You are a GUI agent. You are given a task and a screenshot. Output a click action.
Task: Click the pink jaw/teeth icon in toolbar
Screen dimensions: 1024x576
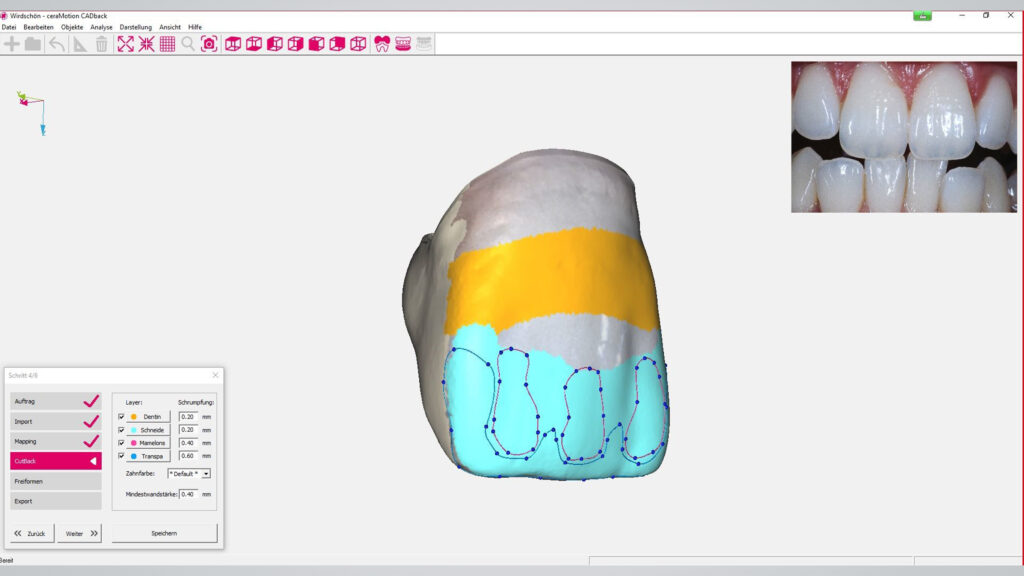coord(403,44)
